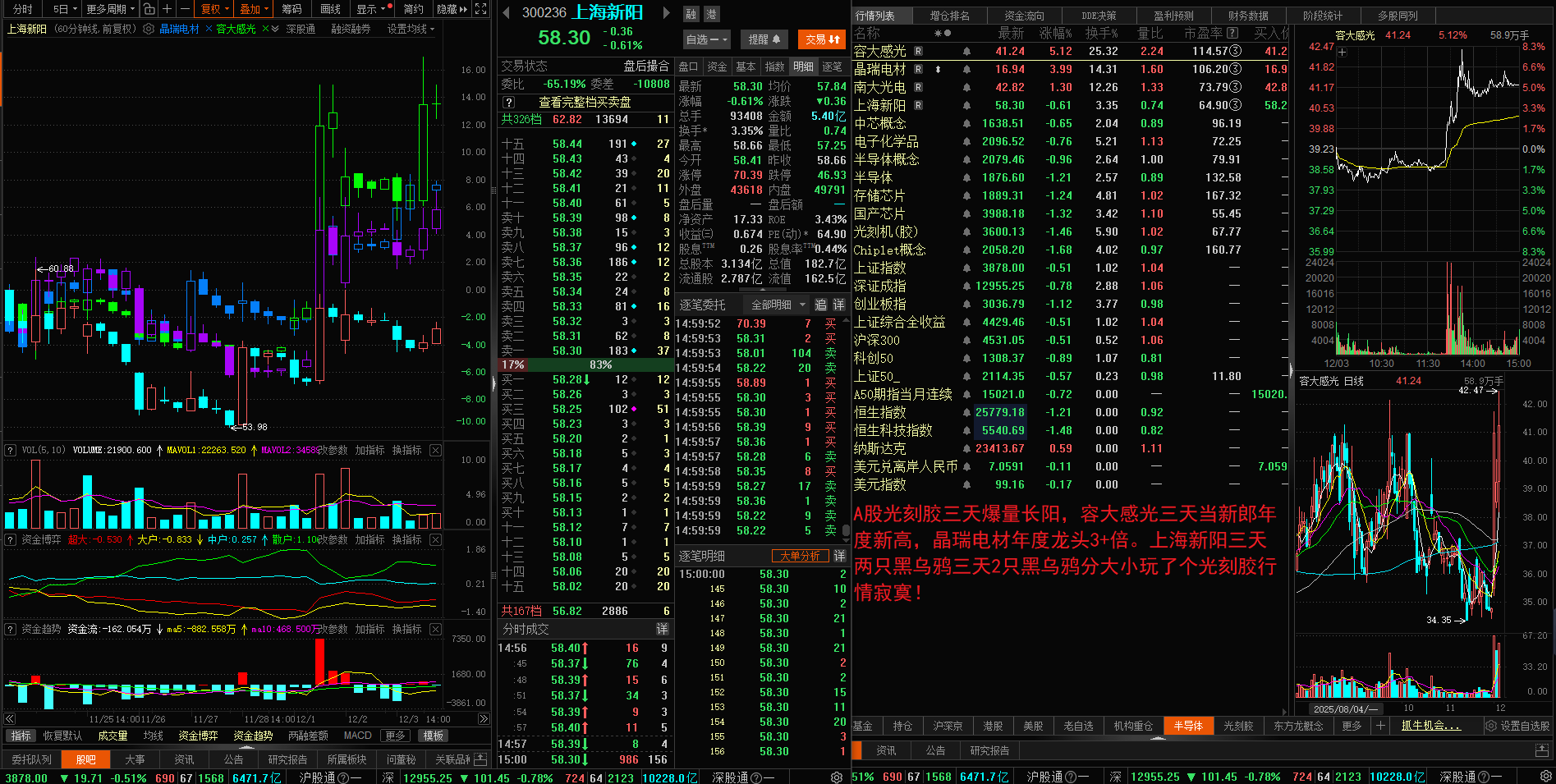
Task: Switch to 资金流向 tab
Action: [x=1024, y=16]
